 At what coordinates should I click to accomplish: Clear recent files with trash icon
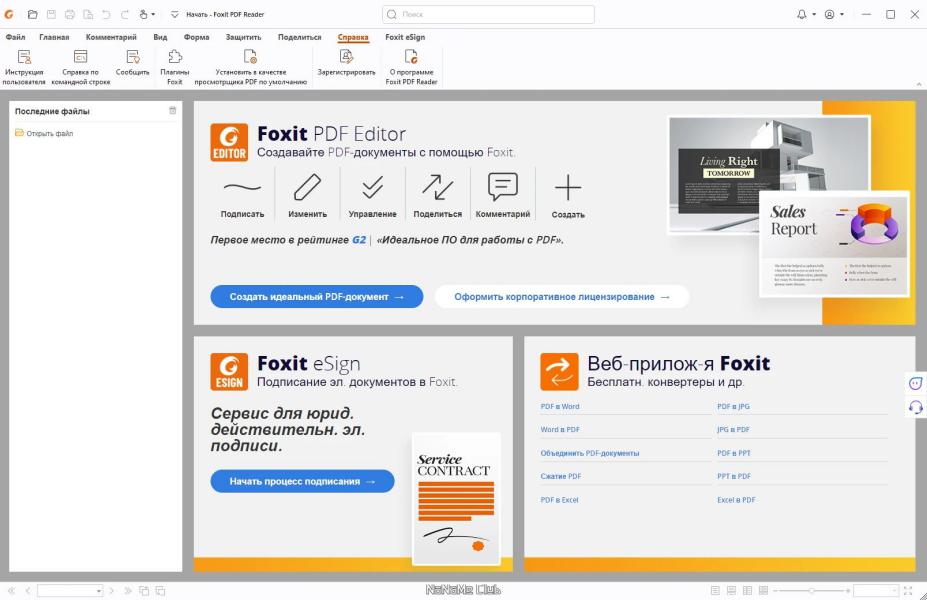pos(173,111)
